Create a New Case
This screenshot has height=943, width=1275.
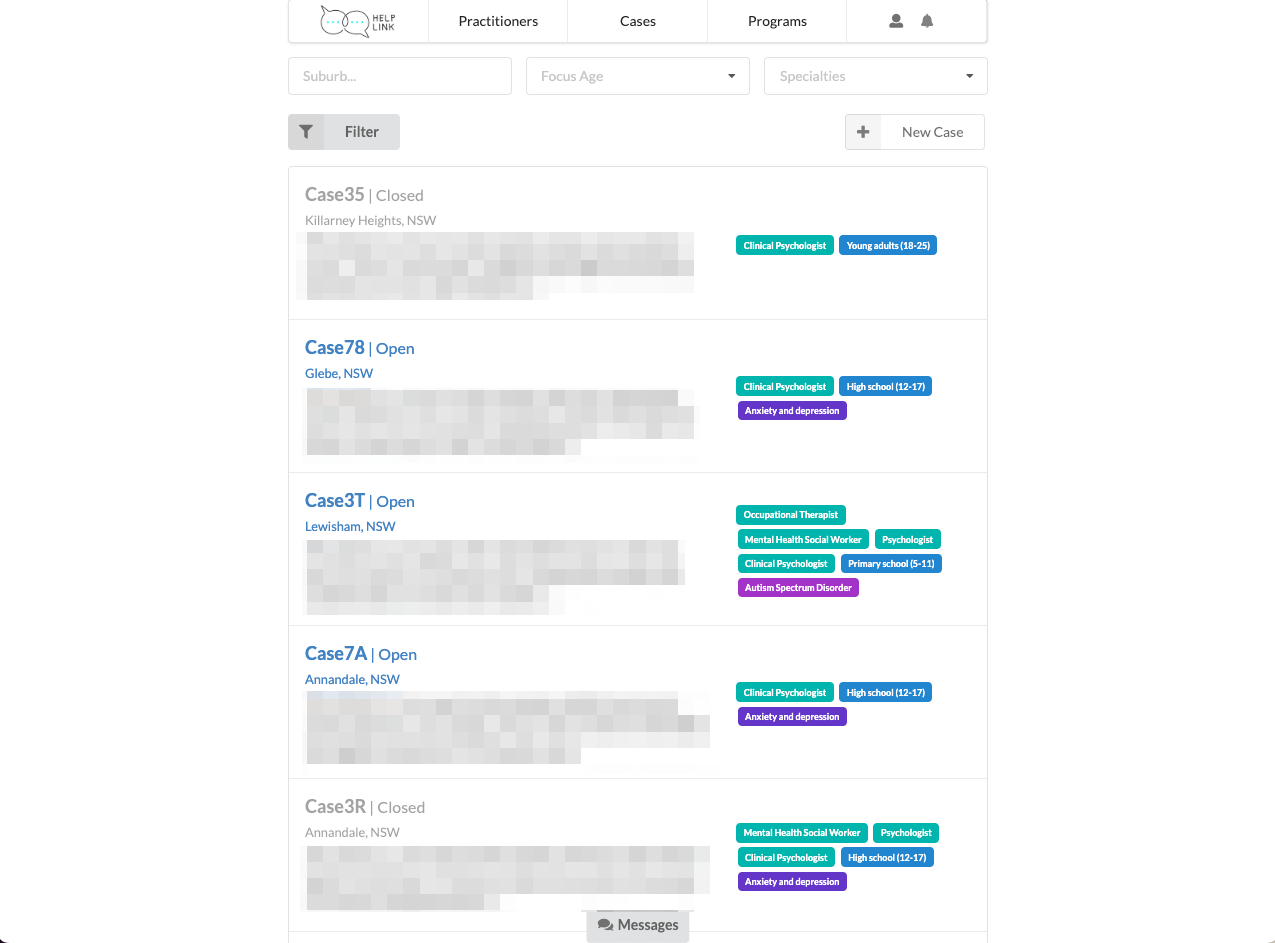coord(932,132)
